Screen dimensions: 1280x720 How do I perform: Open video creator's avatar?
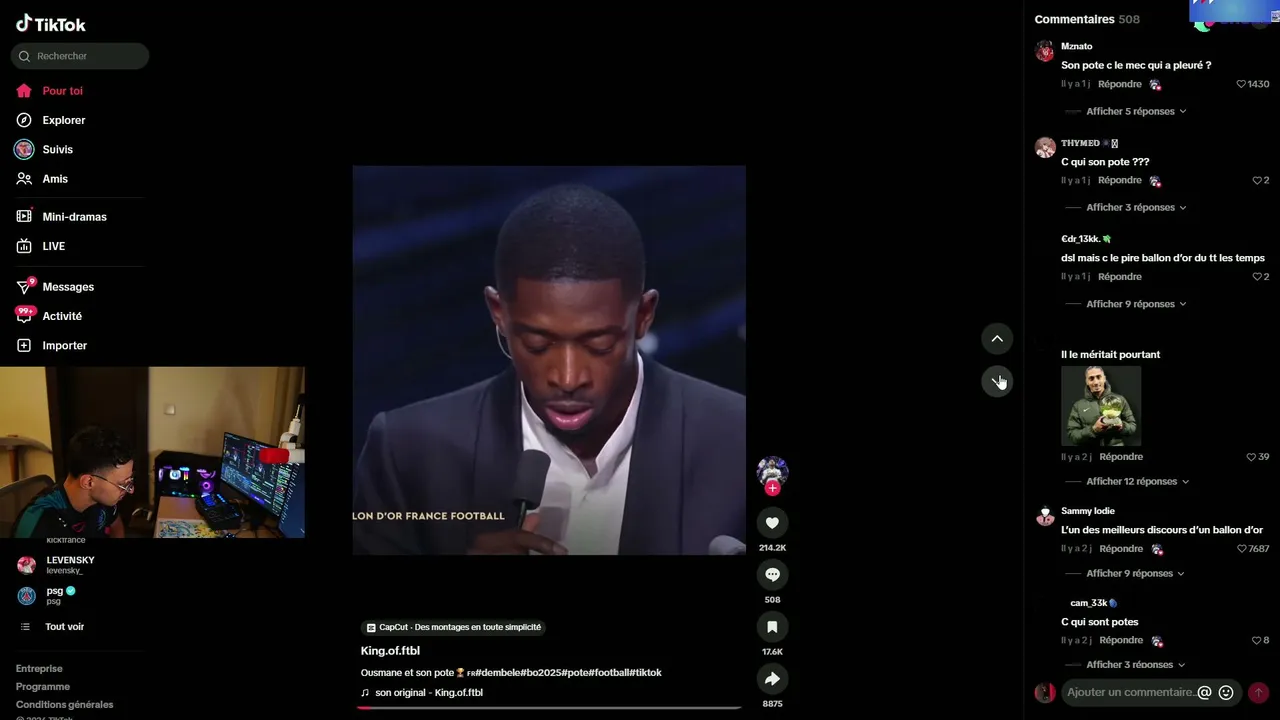(x=772, y=471)
